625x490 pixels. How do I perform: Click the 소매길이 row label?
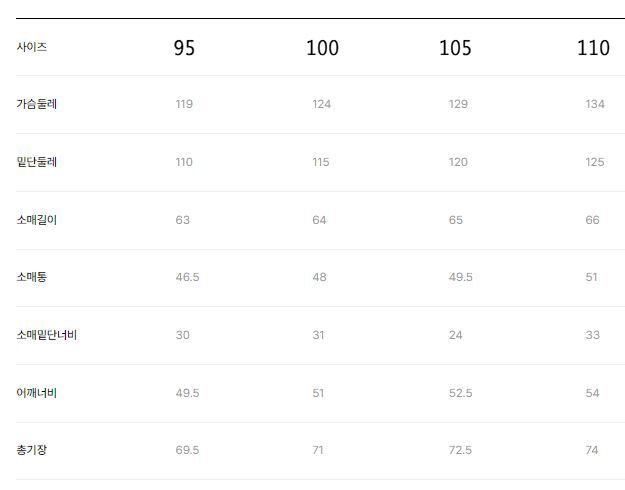pos(37,220)
